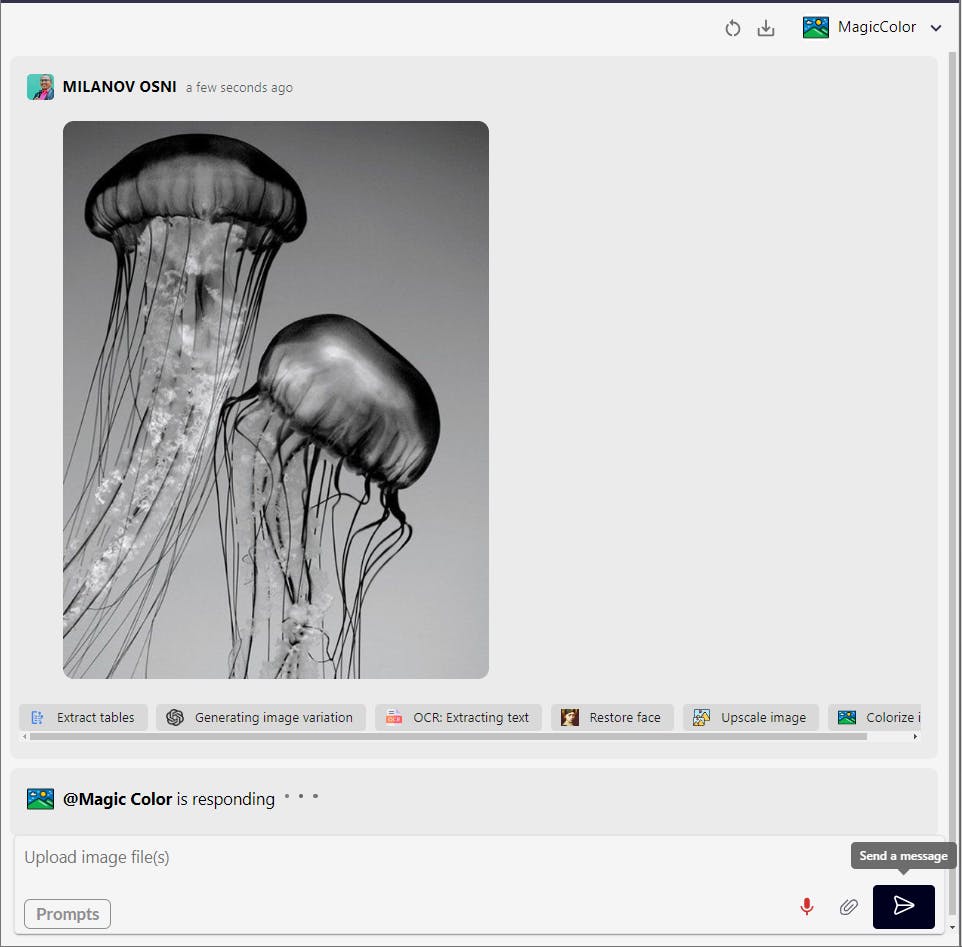Choose the Generating image variation chip
Viewport: 962px width, 947px height.
[260, 717]
